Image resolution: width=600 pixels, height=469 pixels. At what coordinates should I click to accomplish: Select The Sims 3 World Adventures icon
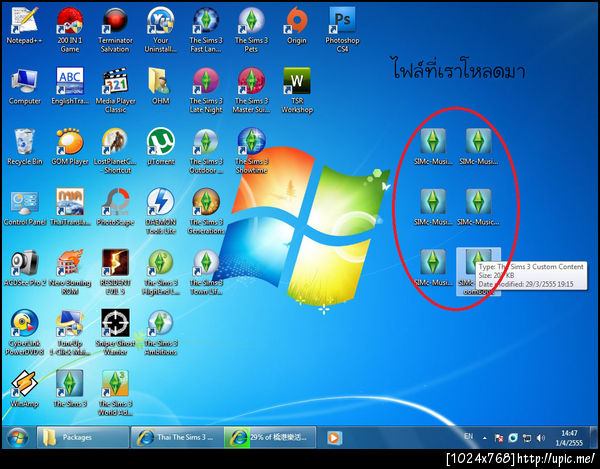(x=115, y=394)
